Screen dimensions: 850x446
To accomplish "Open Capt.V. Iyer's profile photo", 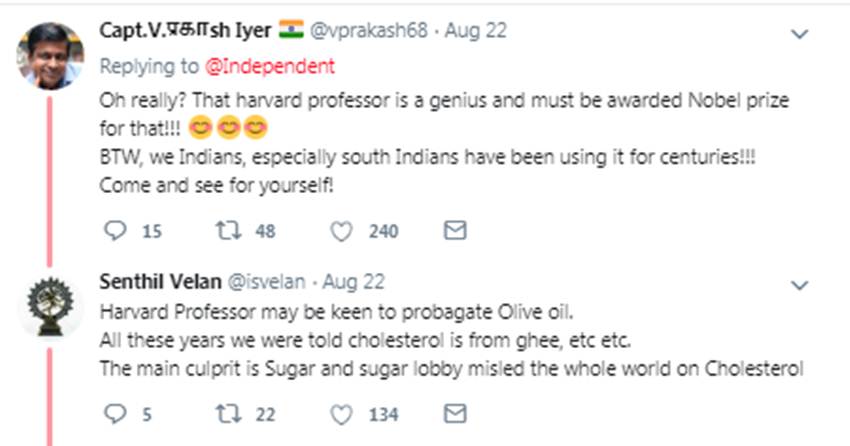I will click(49, 54).
